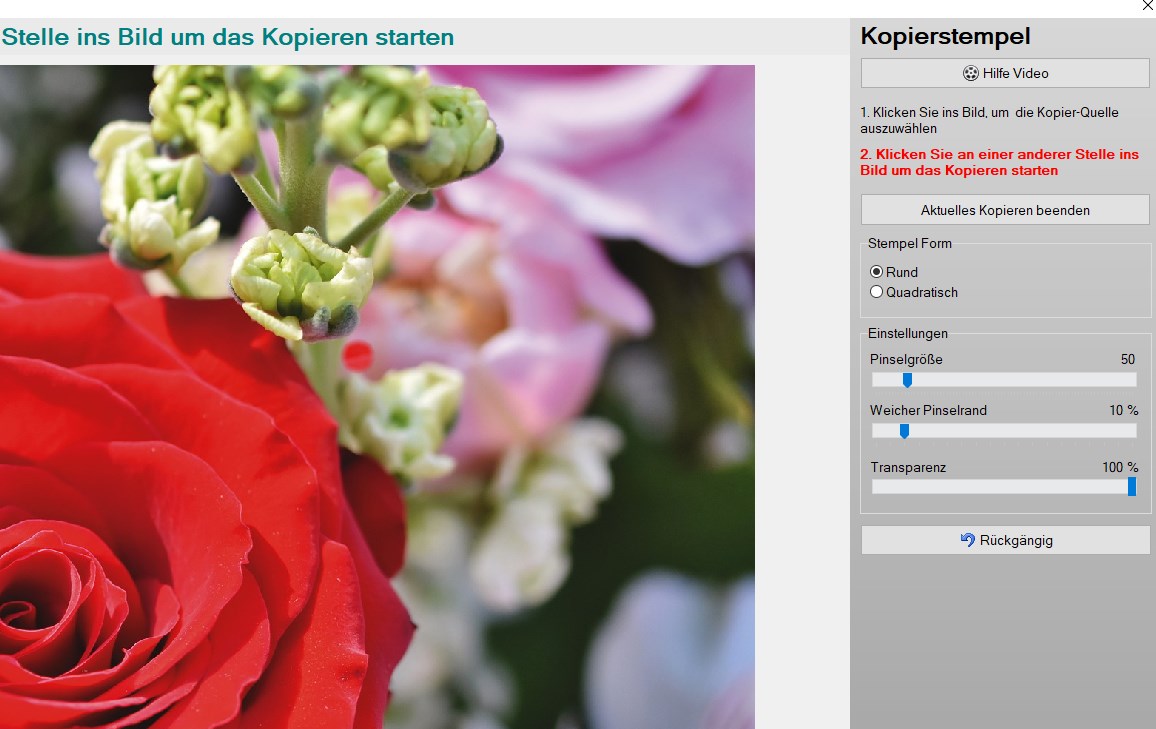Click the Stempel Form group label
1156x729 pixels.
[909, 243]
